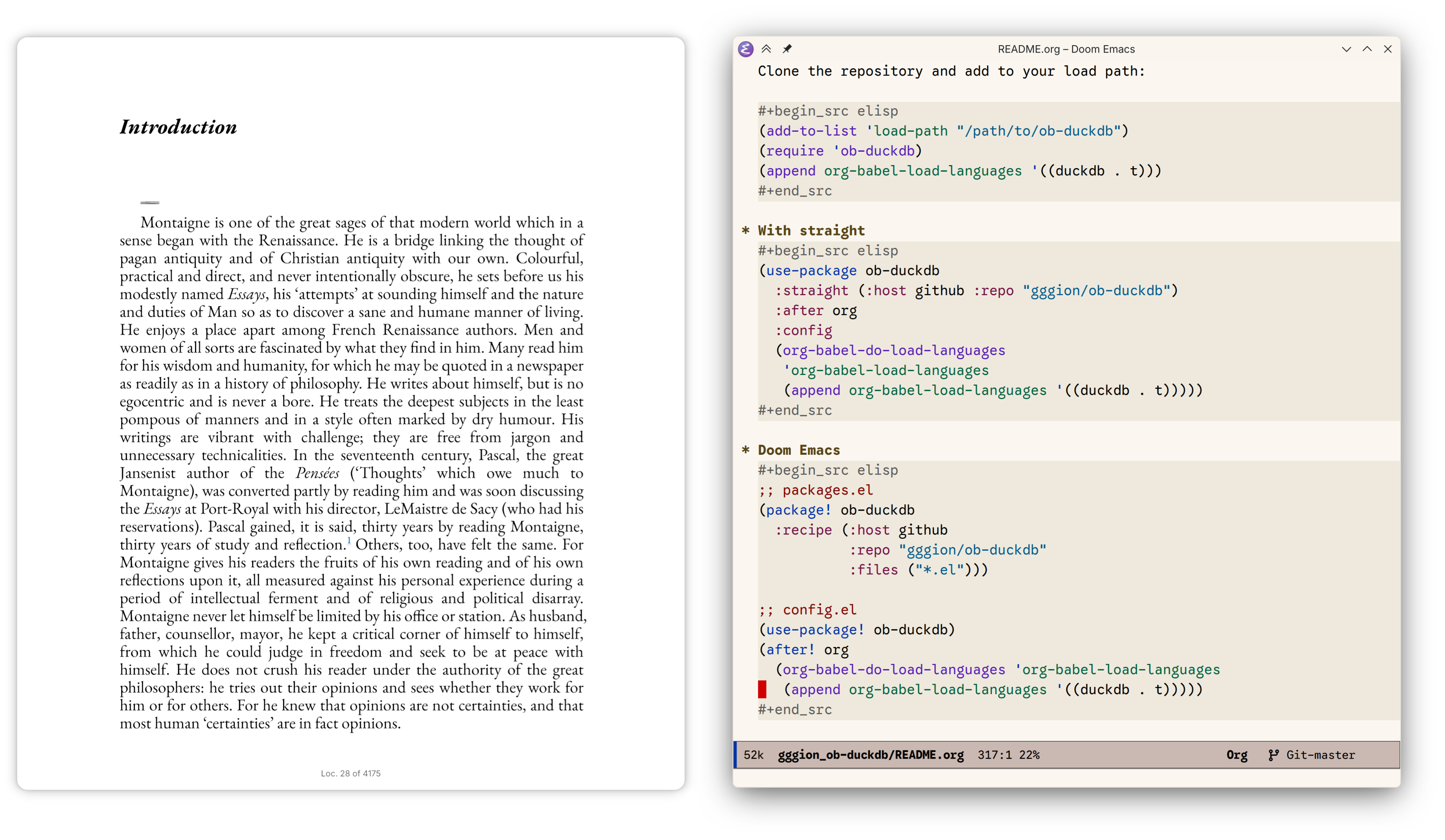Click the Introduction chapter title
This screenshot has height=840, width=1445.
pos(179,127)
